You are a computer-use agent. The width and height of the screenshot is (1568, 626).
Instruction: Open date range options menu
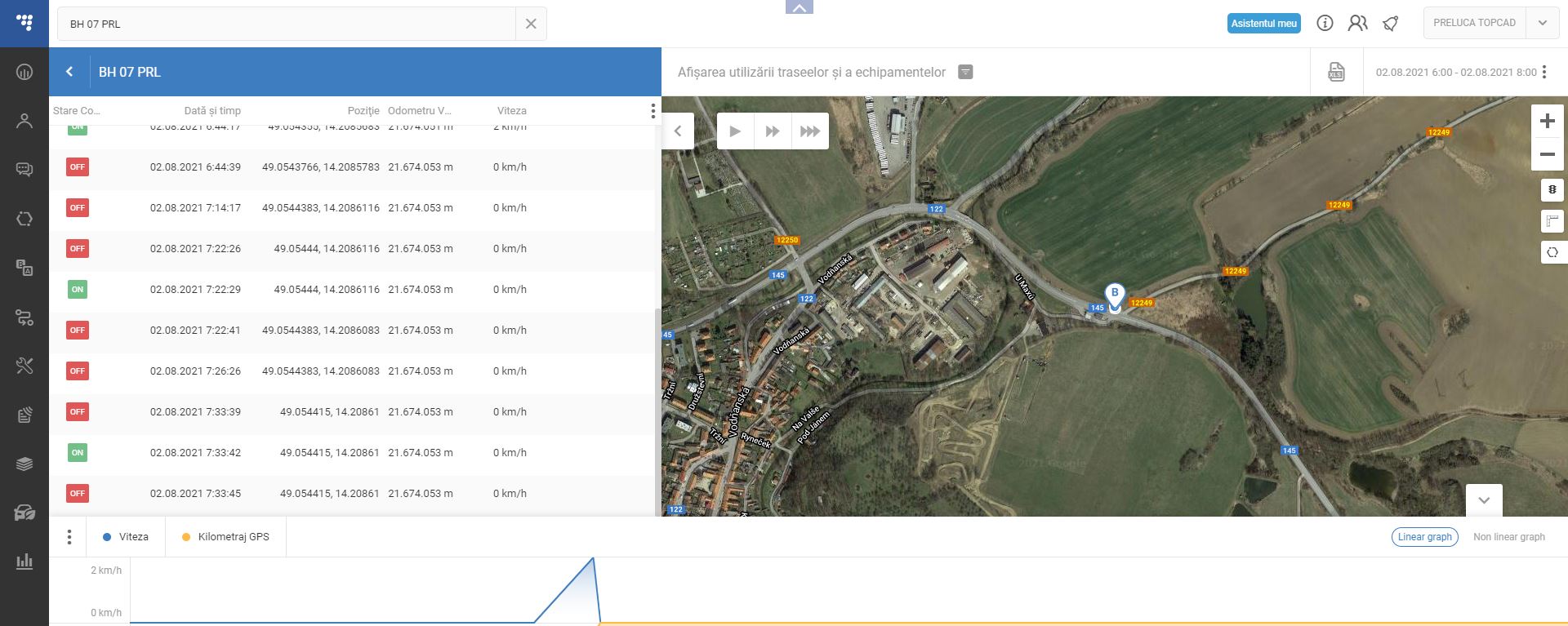pos(1544,72)
